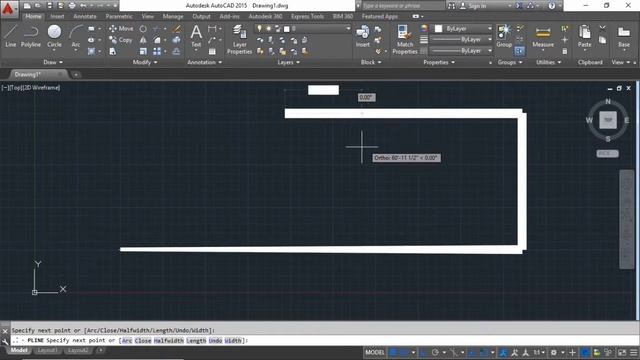This screenshot has height=360, width=640.
Task: Expand the Block panel
Action: click(371, 62)
